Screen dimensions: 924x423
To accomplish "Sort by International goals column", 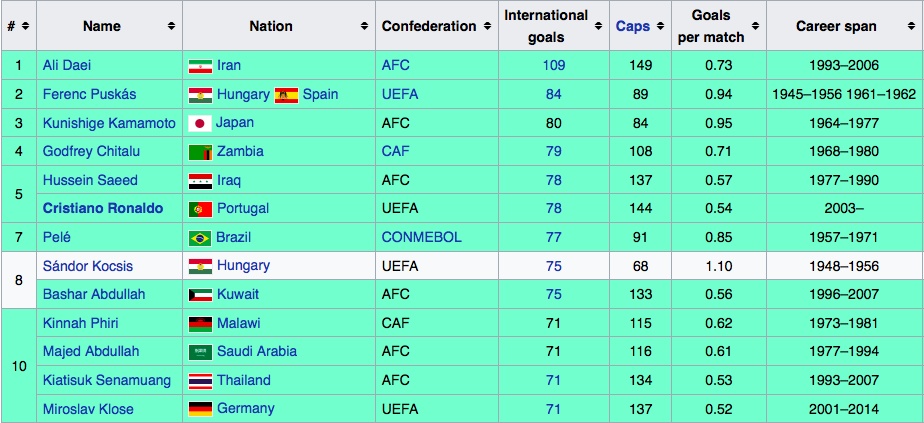I will (598, 26).
